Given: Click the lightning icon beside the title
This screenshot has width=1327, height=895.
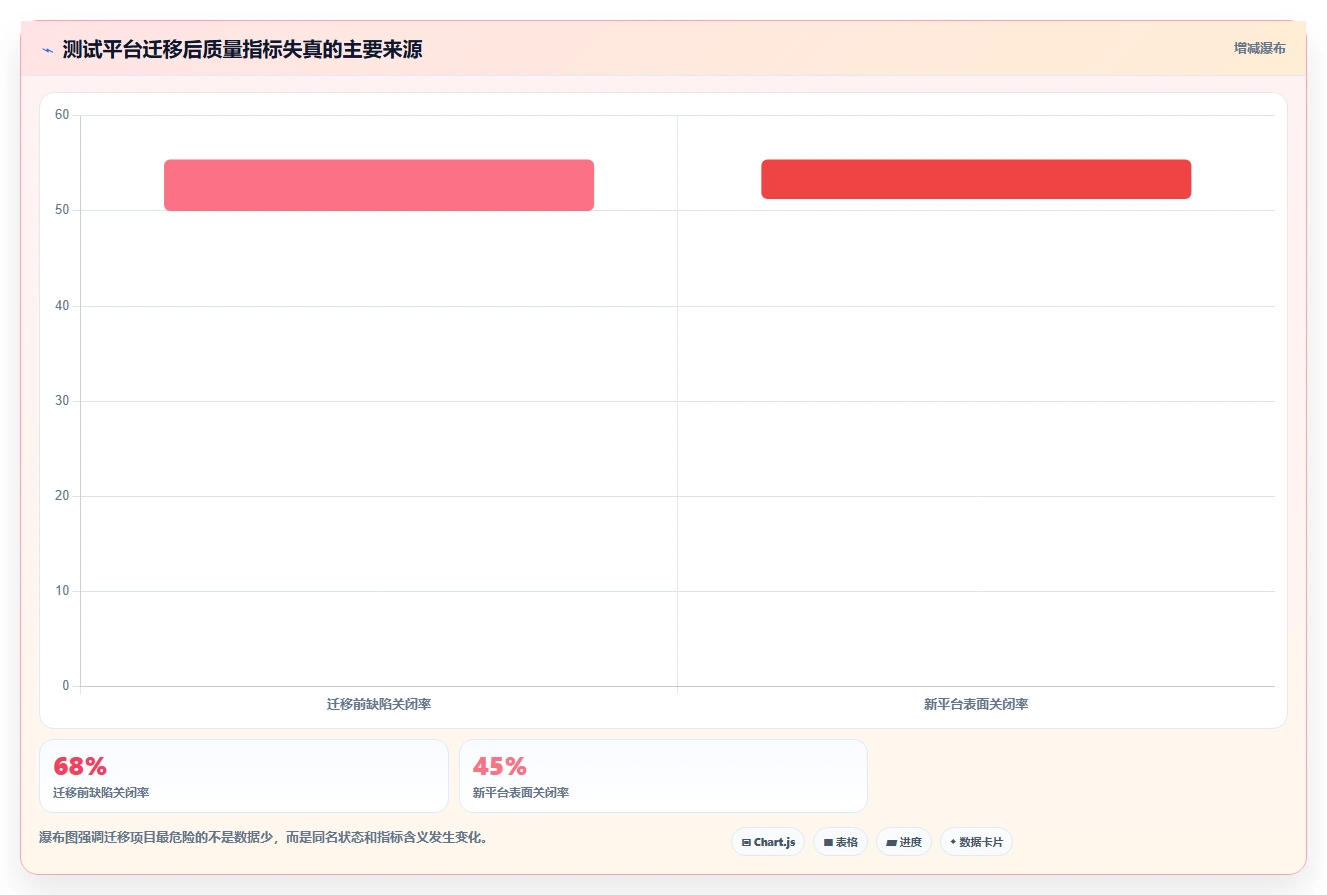Looking at the screenshot, I should (47, 50).
